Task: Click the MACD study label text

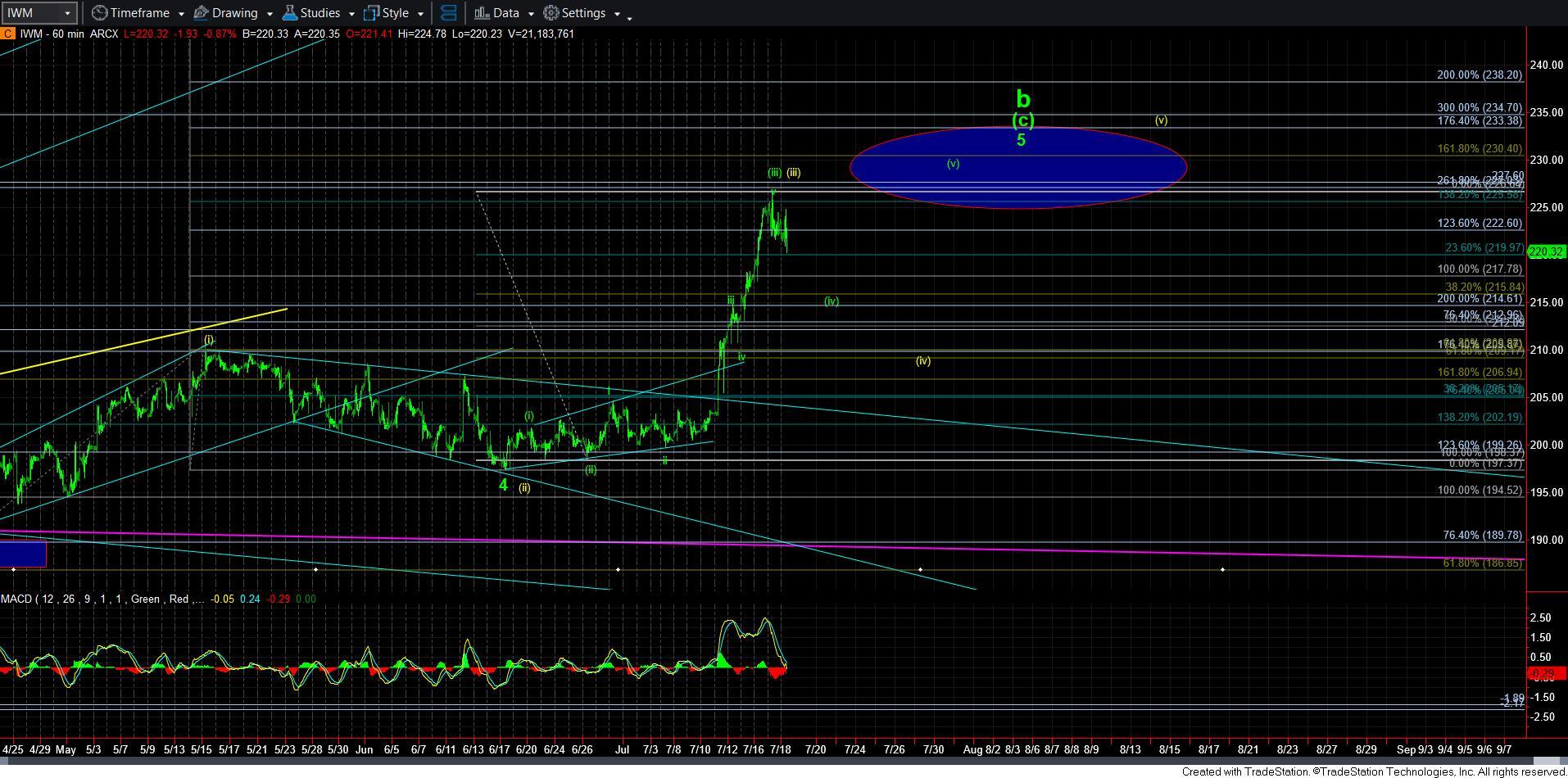Action: 102,599
